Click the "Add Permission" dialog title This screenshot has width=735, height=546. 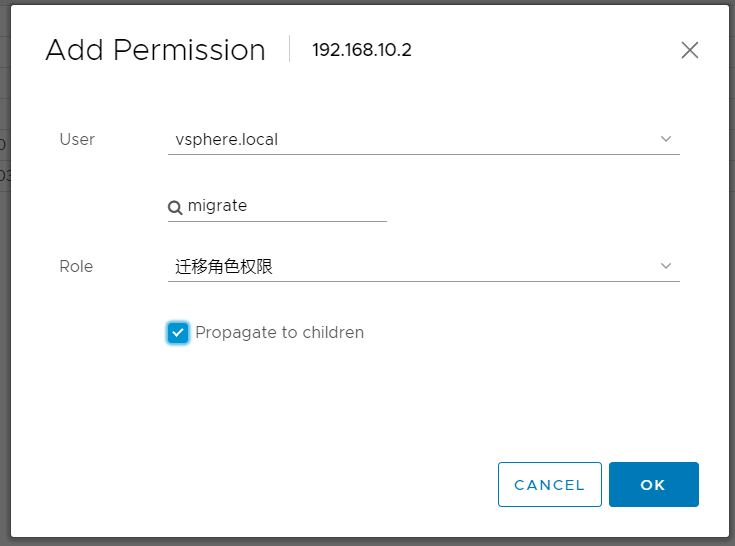pos(155,50)
